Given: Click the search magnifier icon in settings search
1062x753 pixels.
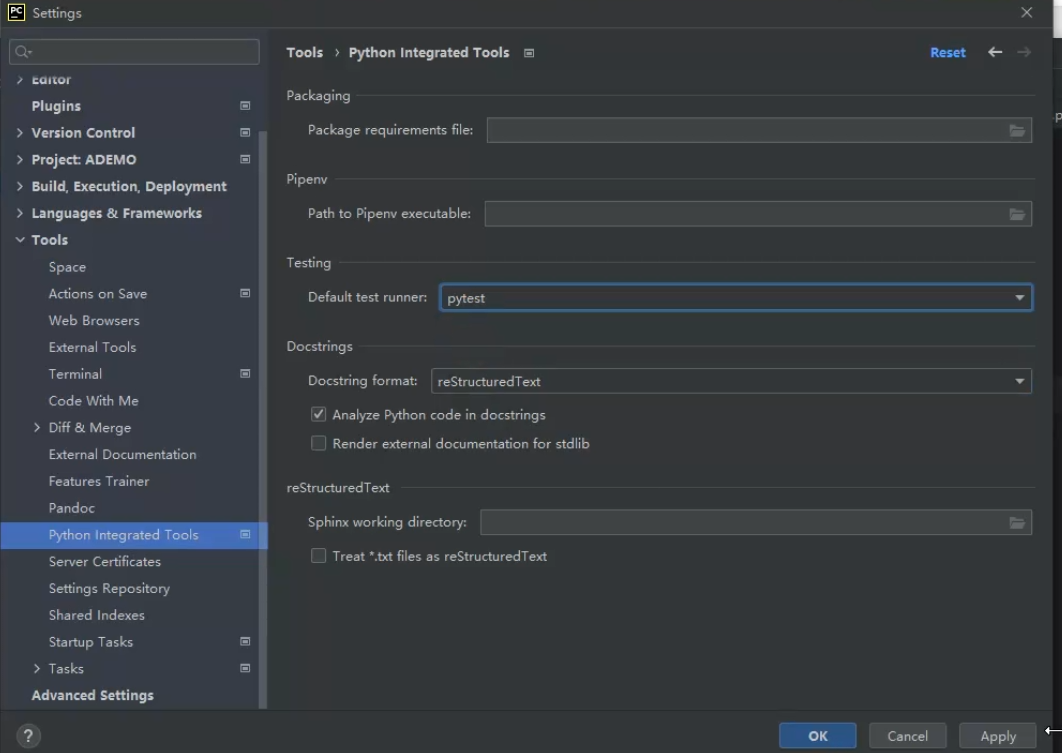Looking at the screenshot, I should click(x=23, y=52).
